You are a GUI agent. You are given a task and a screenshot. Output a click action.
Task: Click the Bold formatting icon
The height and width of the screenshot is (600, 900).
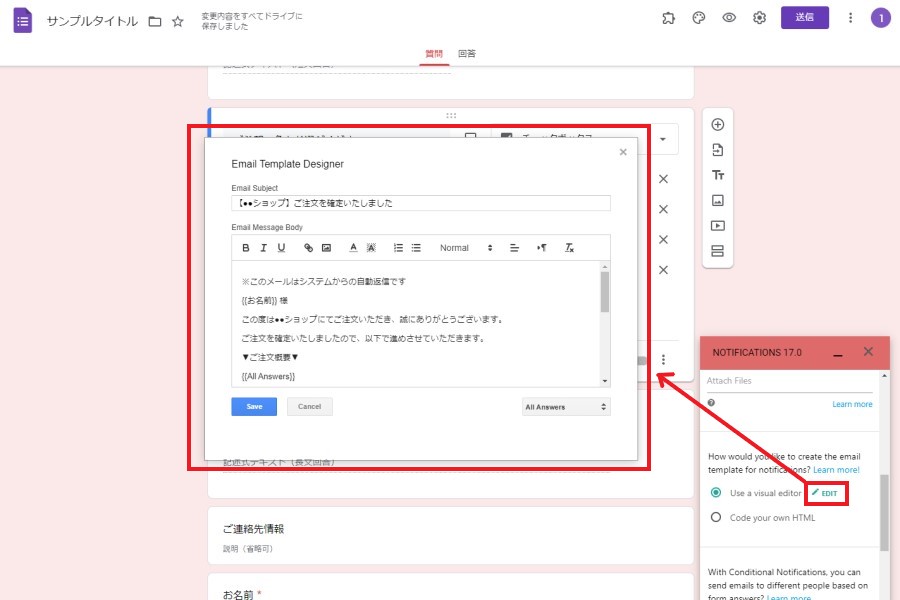coord(246,248)
